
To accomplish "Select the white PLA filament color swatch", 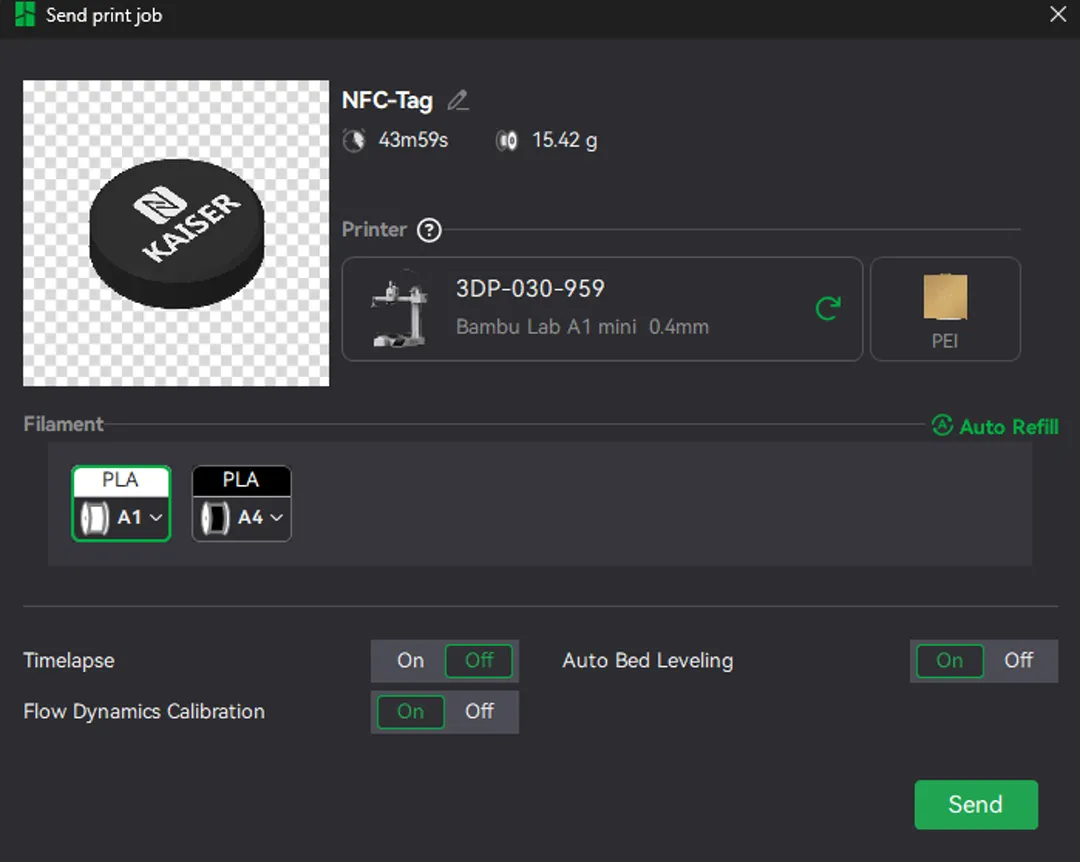I will click(x=121, y=480).
